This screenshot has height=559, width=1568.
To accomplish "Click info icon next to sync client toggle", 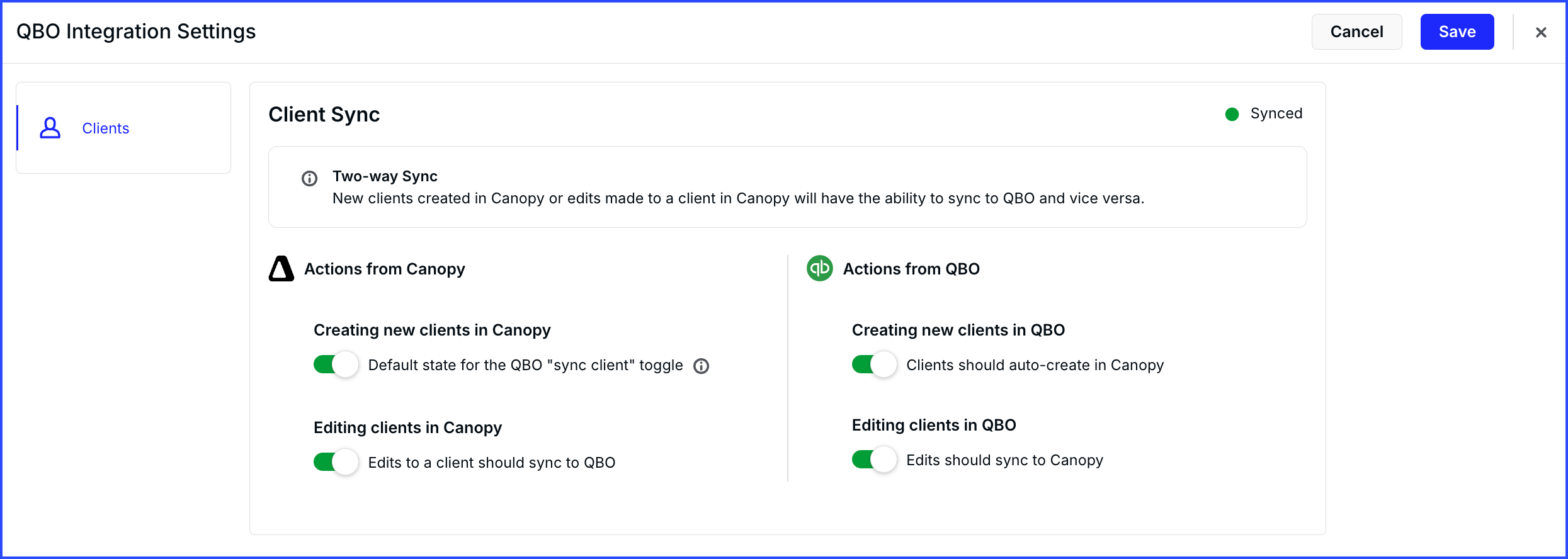I will pos(701,366).
